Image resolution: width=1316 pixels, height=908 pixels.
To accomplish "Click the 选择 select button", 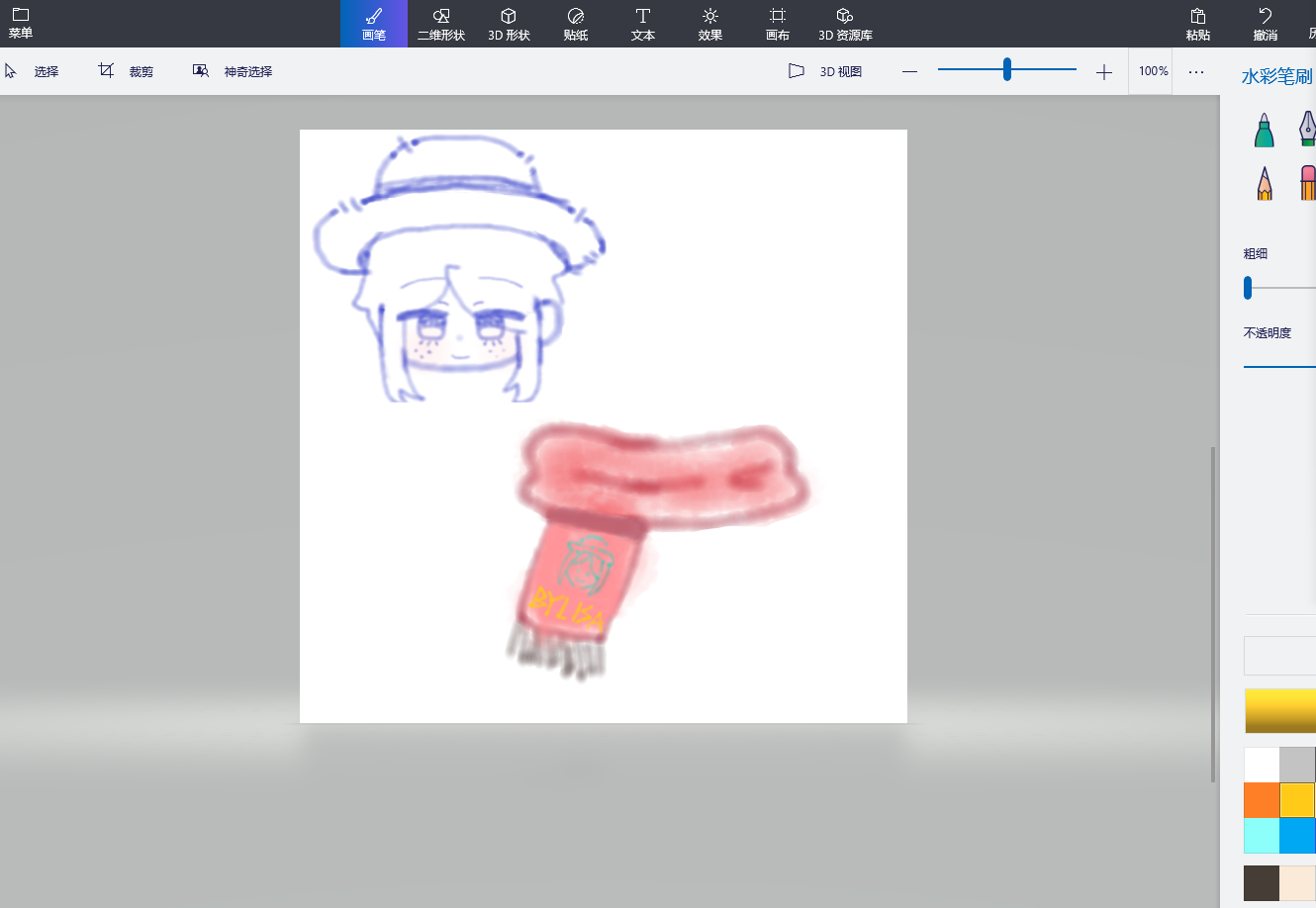I will tap(33, 71).
